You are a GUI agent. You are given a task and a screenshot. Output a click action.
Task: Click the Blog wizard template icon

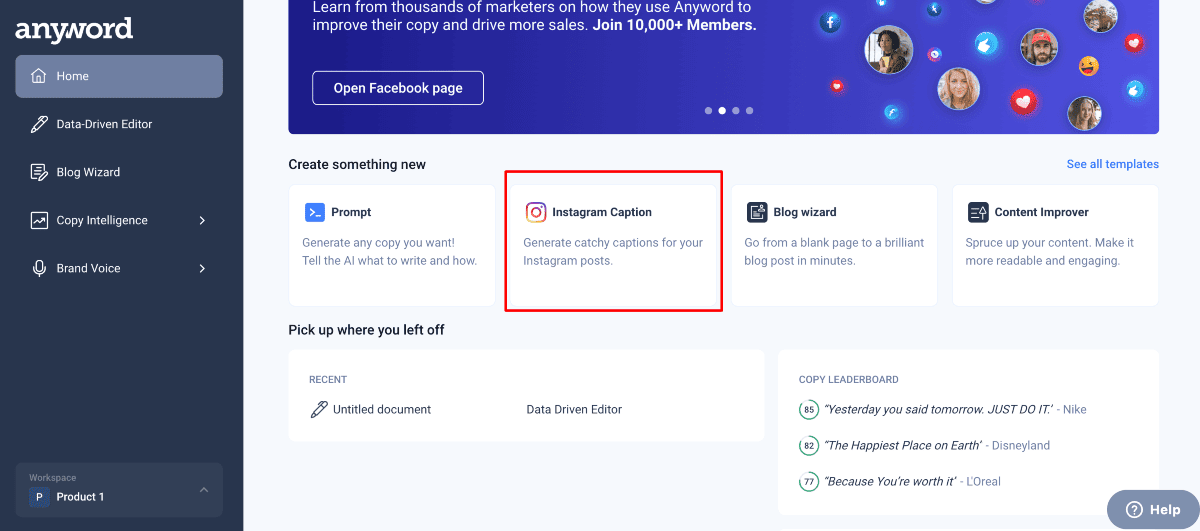[757, 212]
